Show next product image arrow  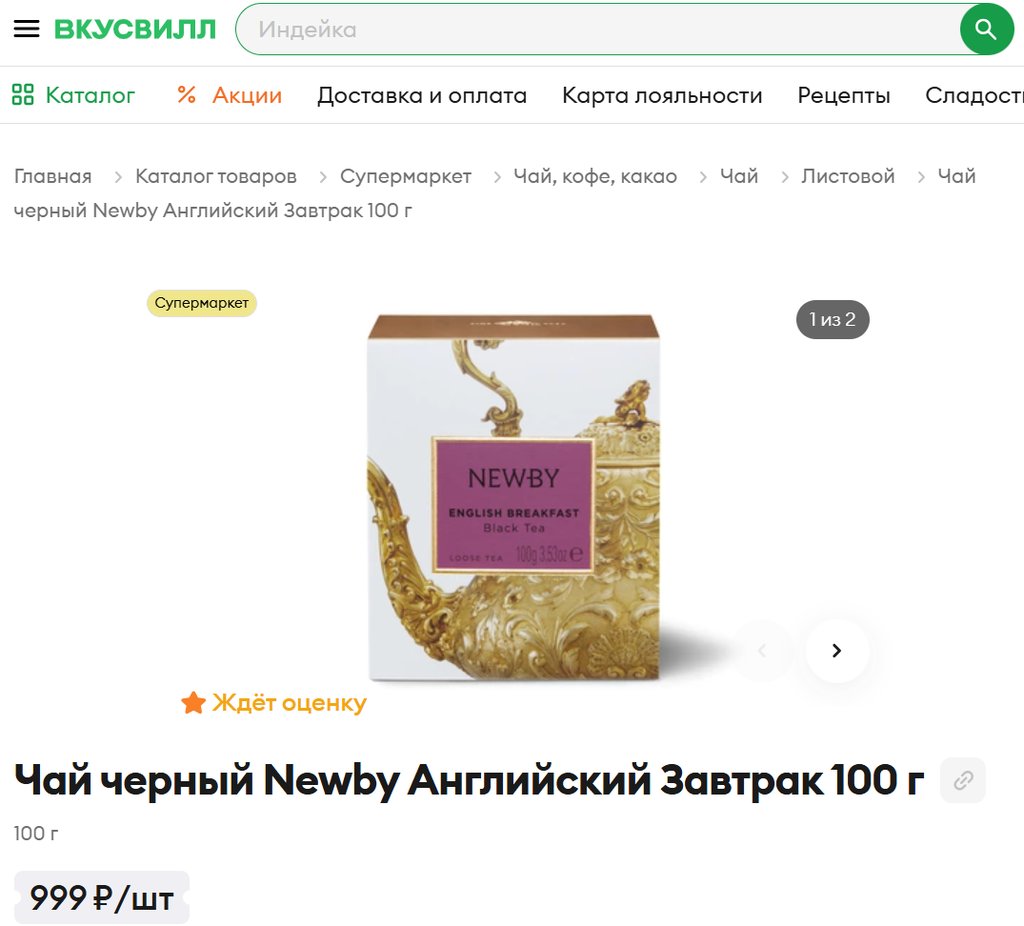tap(837, 650)
